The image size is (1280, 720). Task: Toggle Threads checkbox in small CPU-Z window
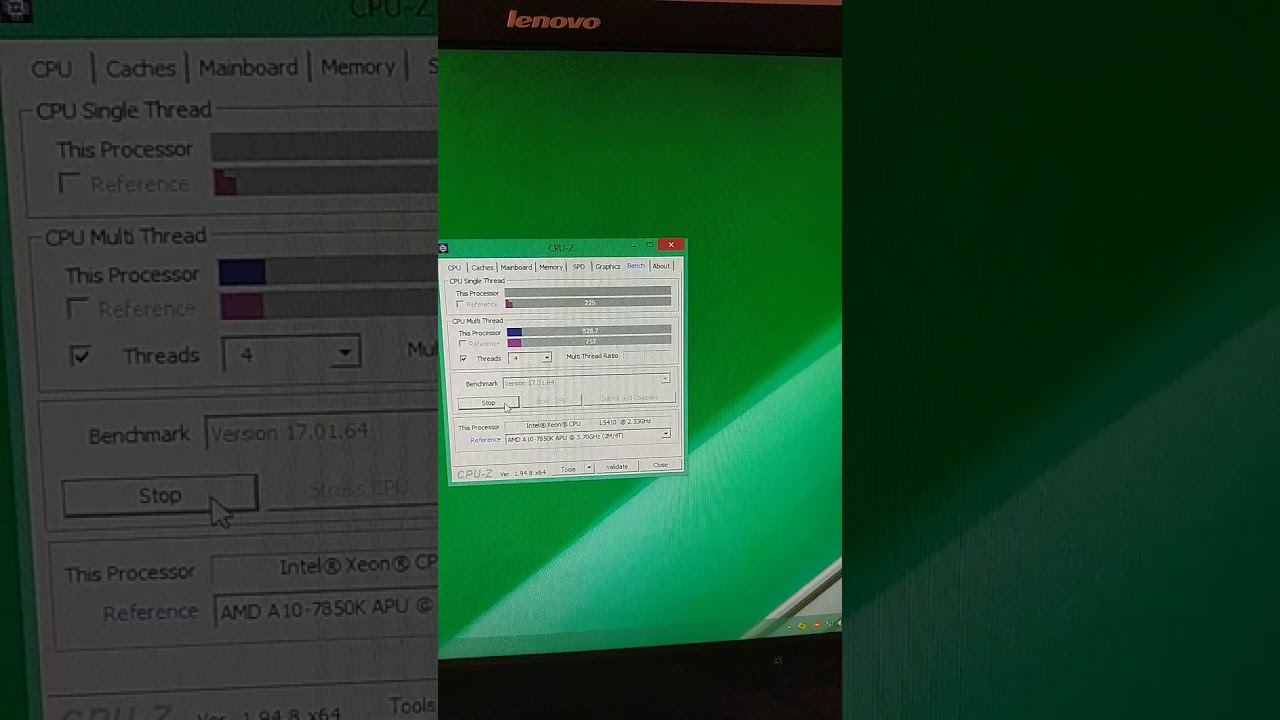pos(463,358)
